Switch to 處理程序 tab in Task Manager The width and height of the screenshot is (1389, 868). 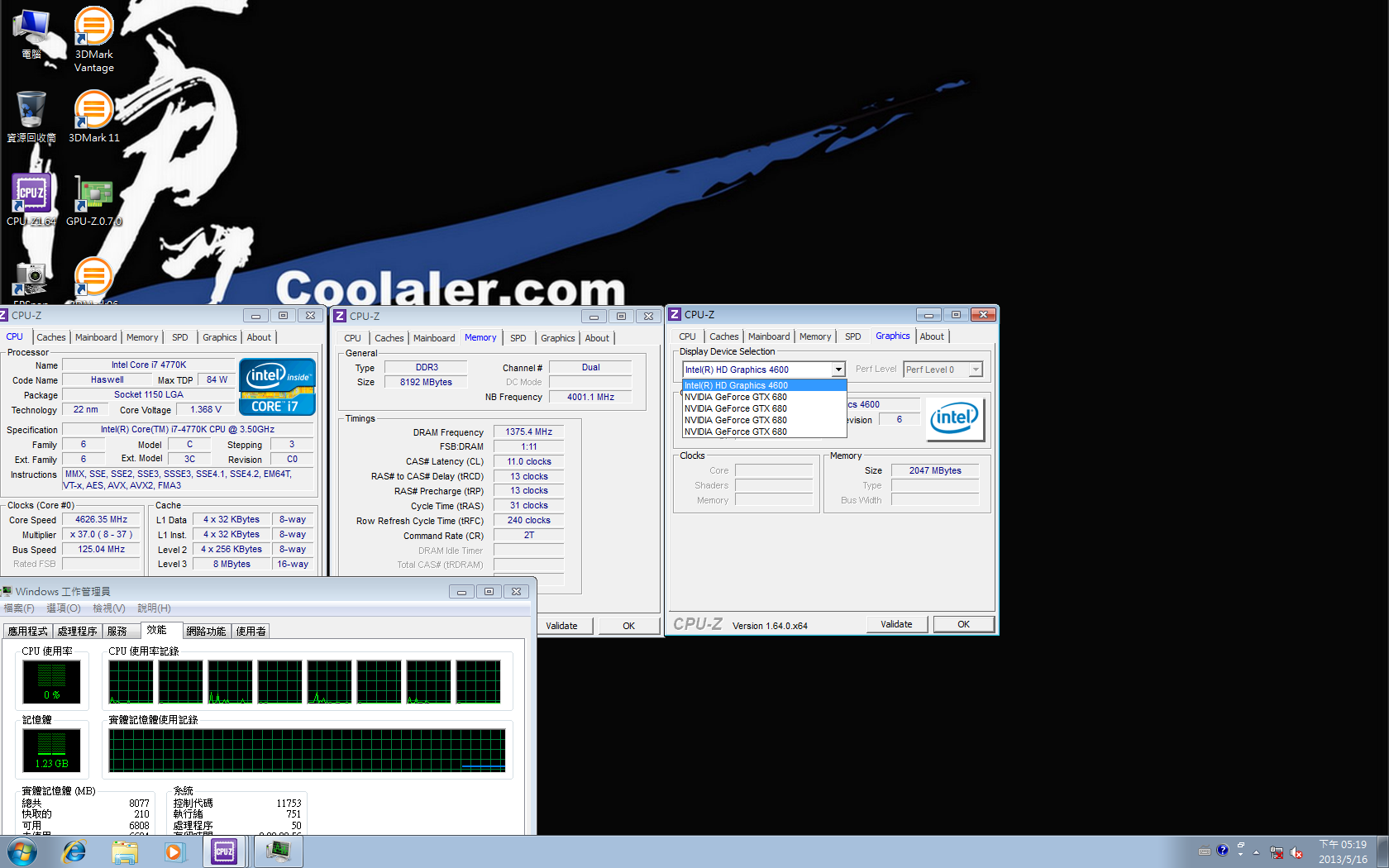(x=78, y=631)
